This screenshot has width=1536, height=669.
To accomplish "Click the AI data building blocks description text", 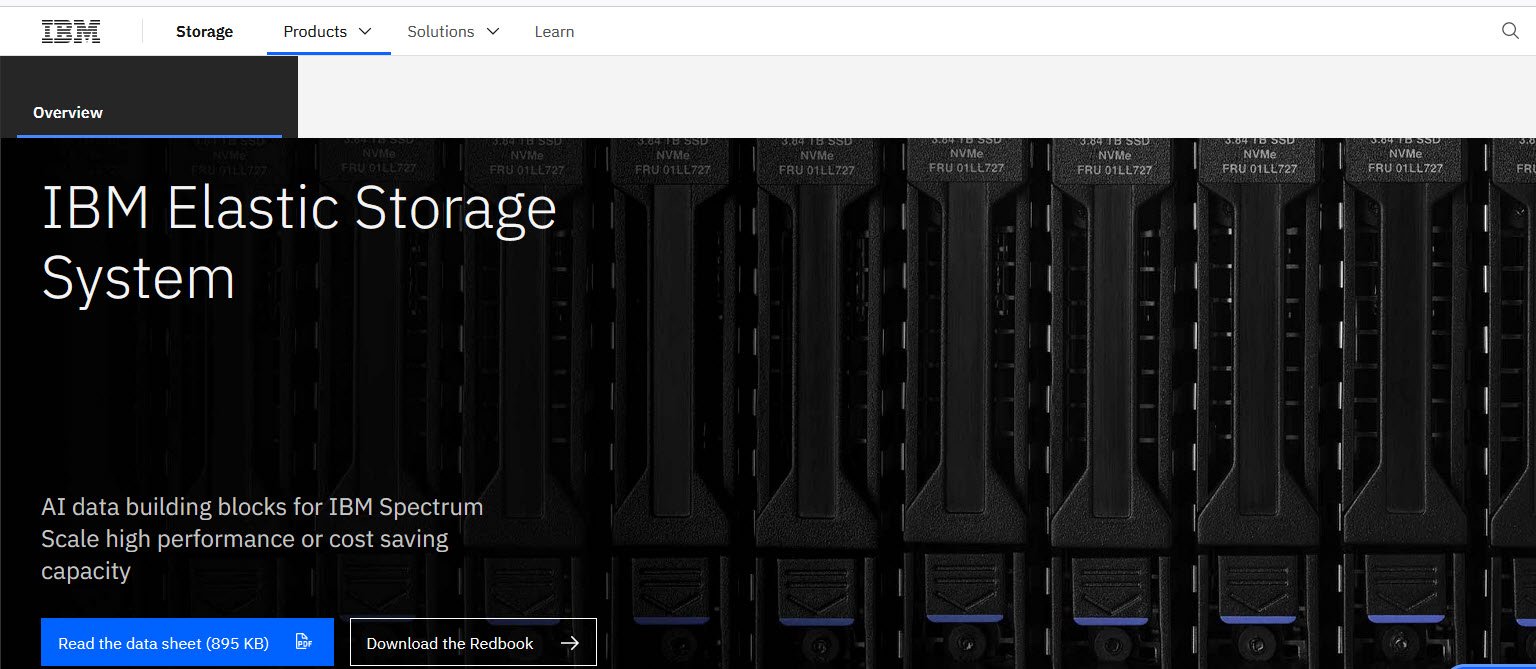I will (x=262, y=539).
